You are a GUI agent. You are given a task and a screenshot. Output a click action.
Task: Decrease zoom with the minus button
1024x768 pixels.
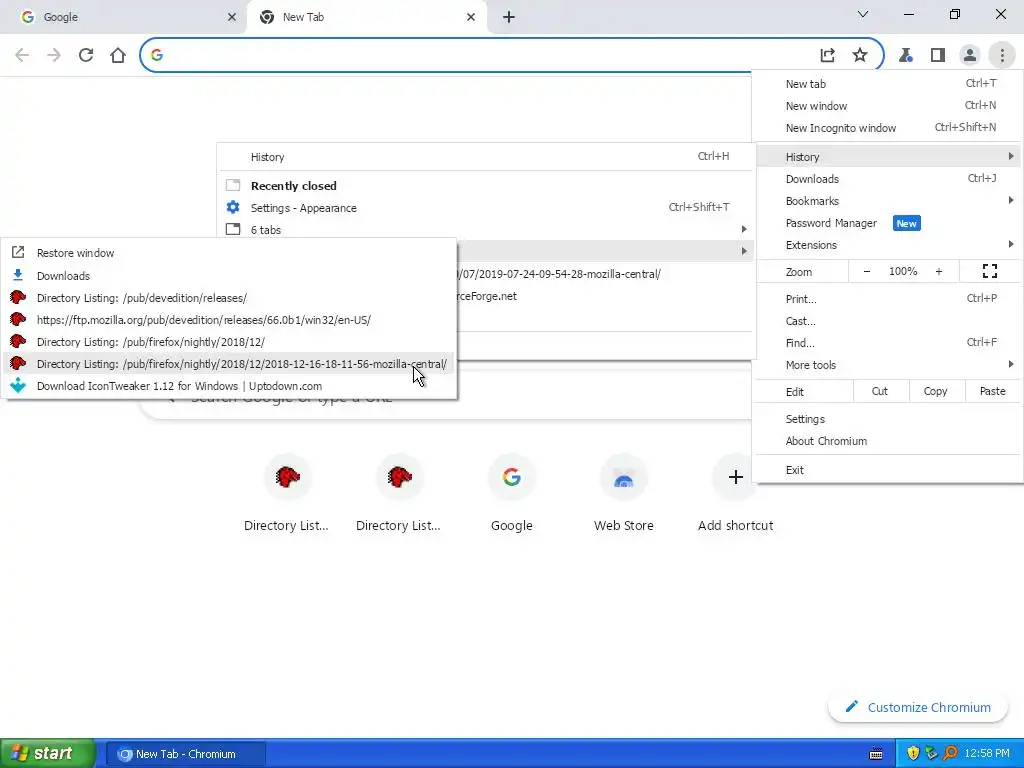[867, 271]
